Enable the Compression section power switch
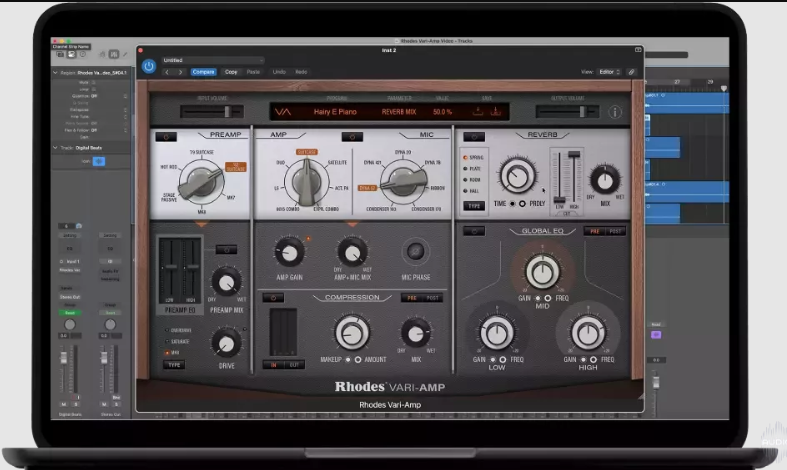787x470 pixels. point(273,297)
